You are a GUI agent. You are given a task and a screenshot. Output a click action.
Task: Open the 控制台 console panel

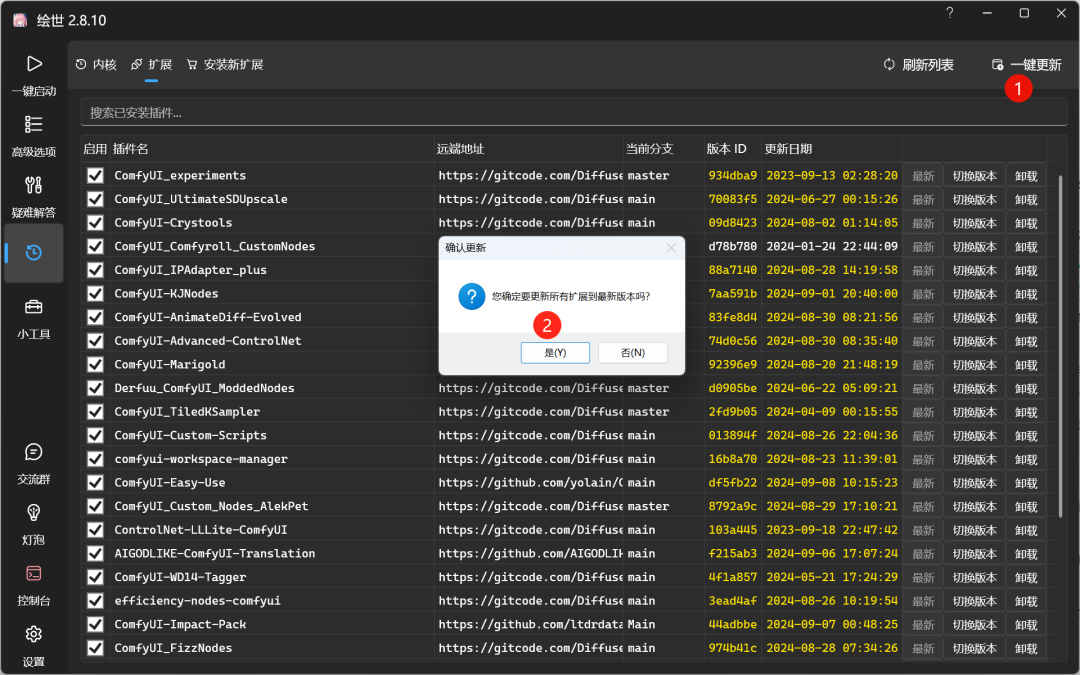click(x=33, y=582)
